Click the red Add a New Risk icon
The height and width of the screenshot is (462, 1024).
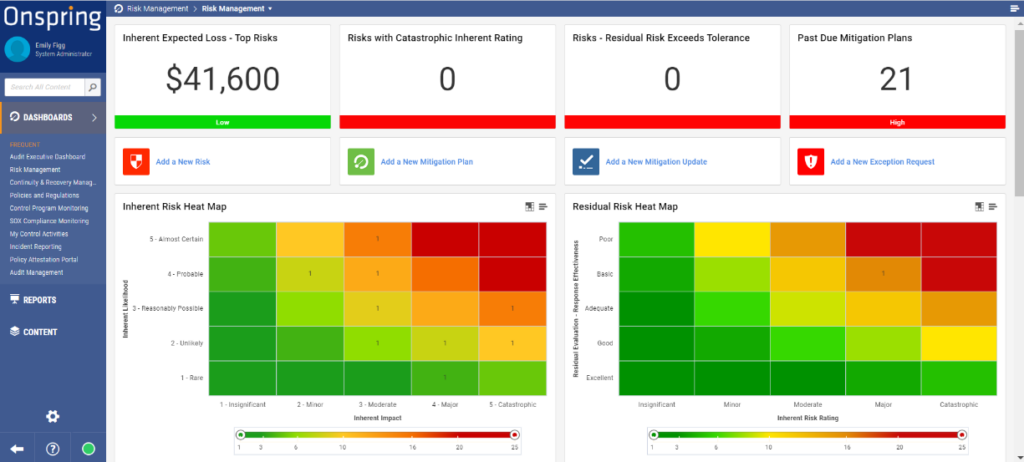[136, 161]
